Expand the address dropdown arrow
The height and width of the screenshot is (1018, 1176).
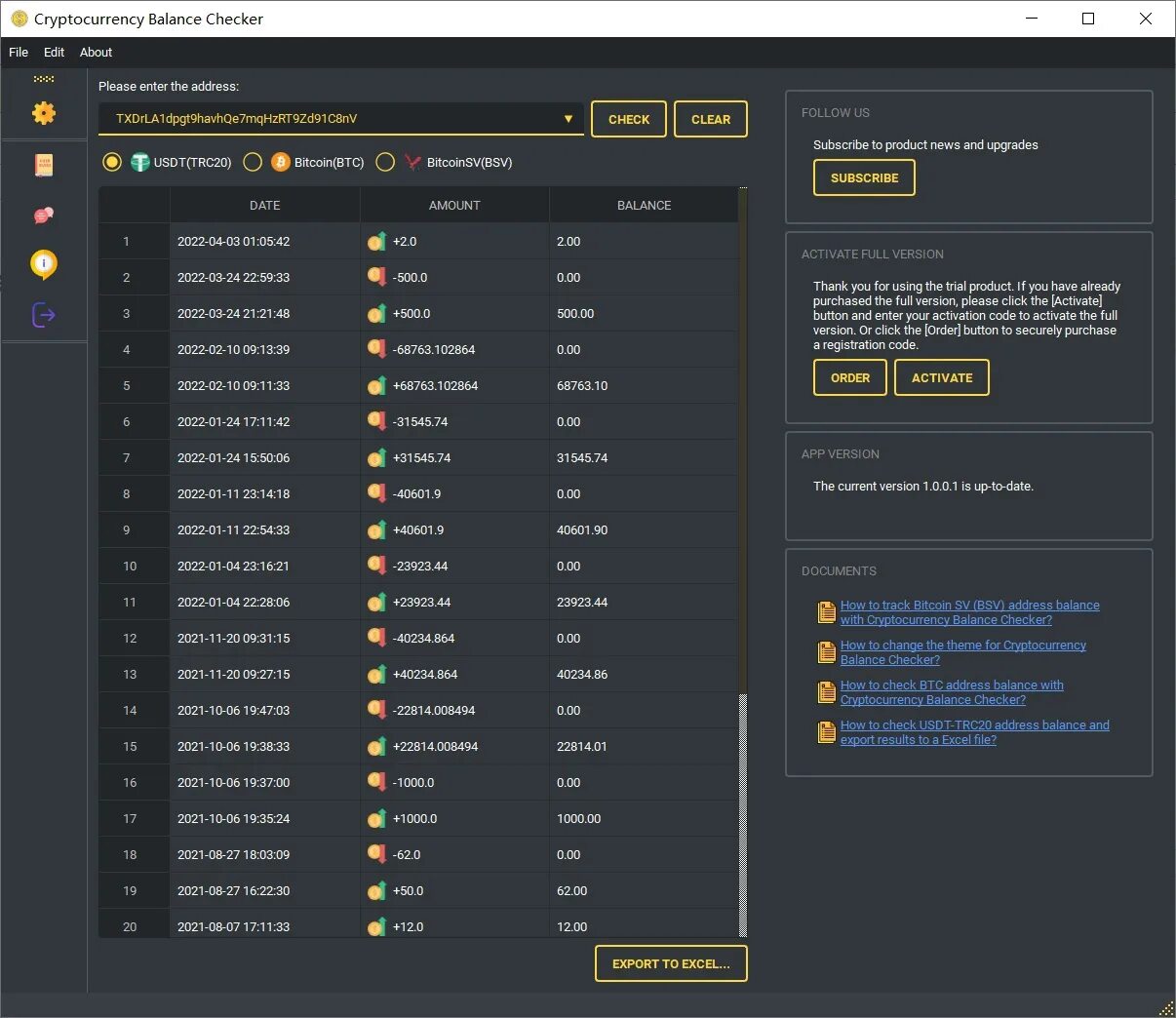tap(568, 119)
